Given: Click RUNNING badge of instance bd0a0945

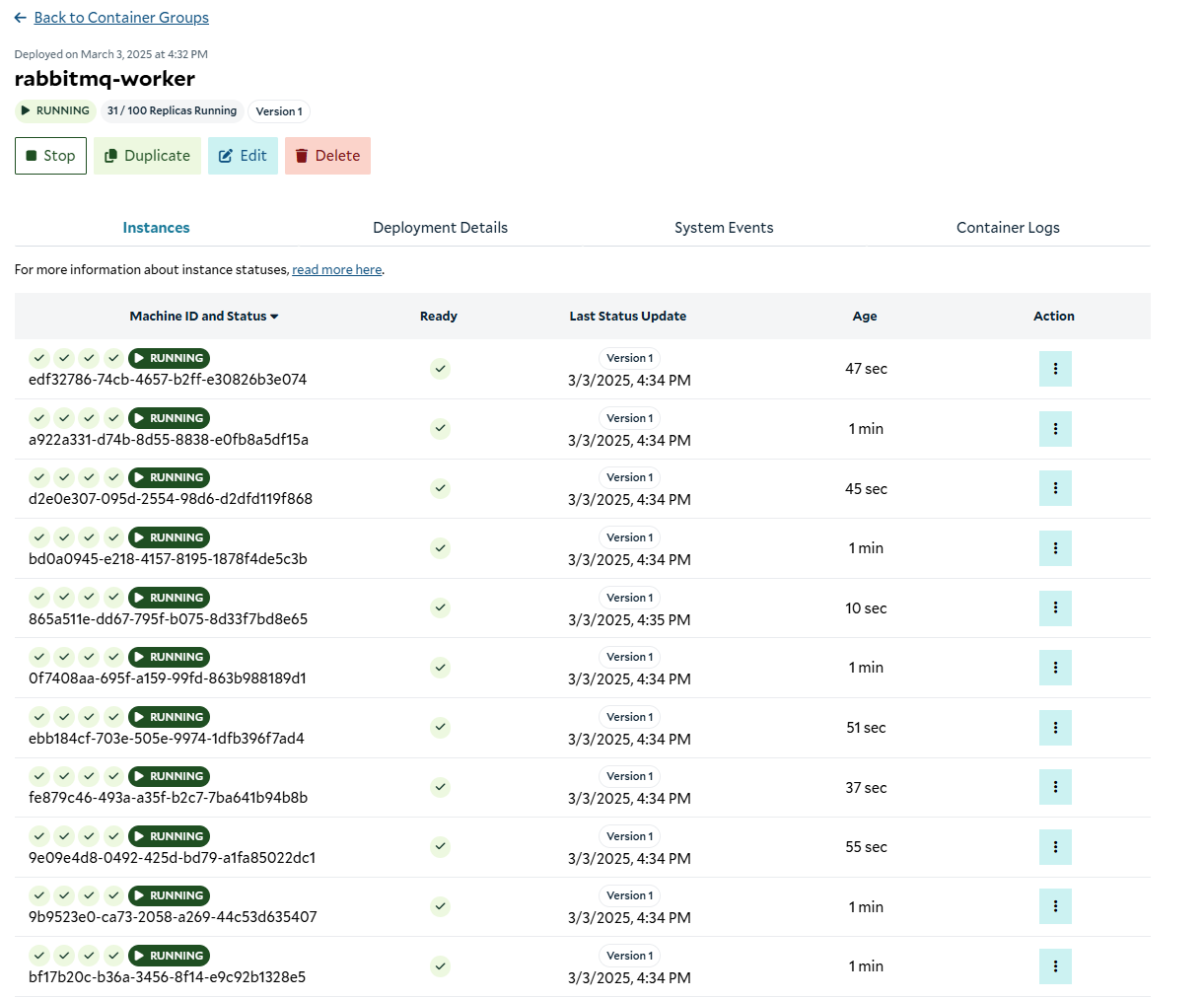Looking at the screenshot, I should [170, 537].
